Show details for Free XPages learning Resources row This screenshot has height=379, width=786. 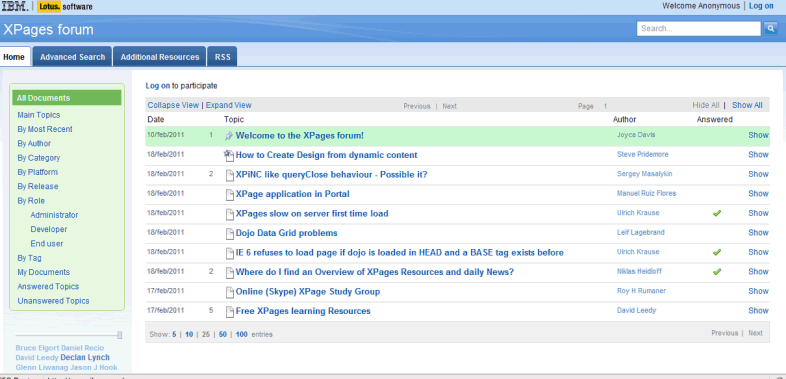point(758,311)
